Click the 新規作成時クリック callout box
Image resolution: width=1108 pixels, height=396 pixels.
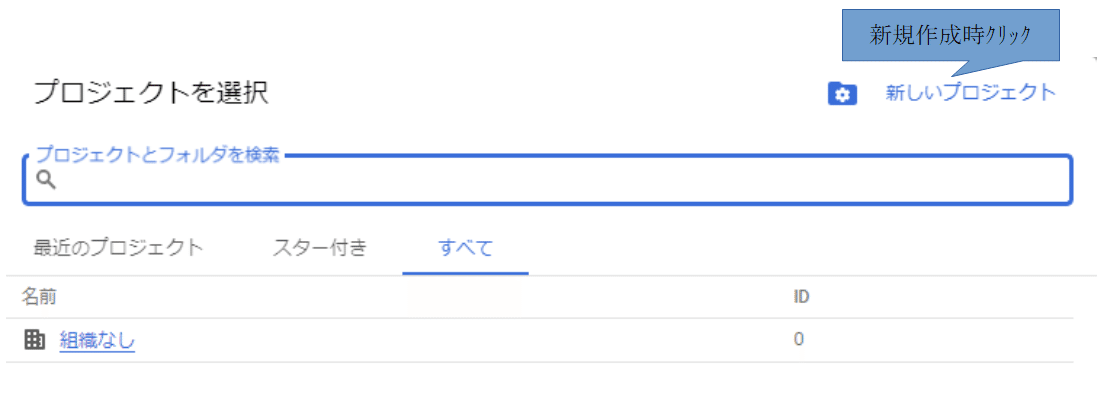pos(950,35)
